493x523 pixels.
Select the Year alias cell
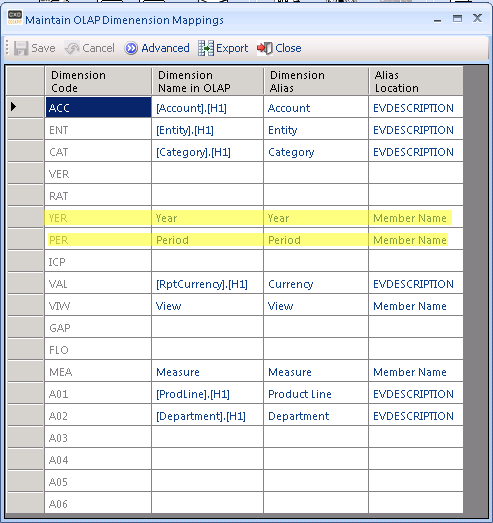[x=316, y=217]
